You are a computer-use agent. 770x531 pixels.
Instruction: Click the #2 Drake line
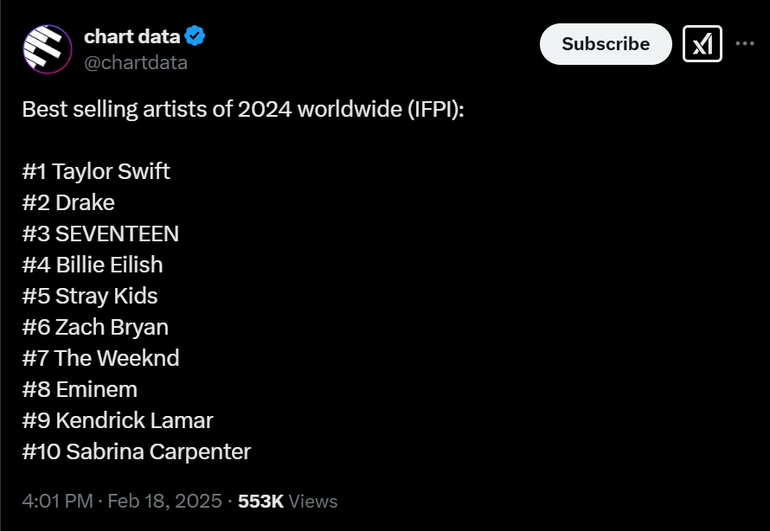pos(68,202)
